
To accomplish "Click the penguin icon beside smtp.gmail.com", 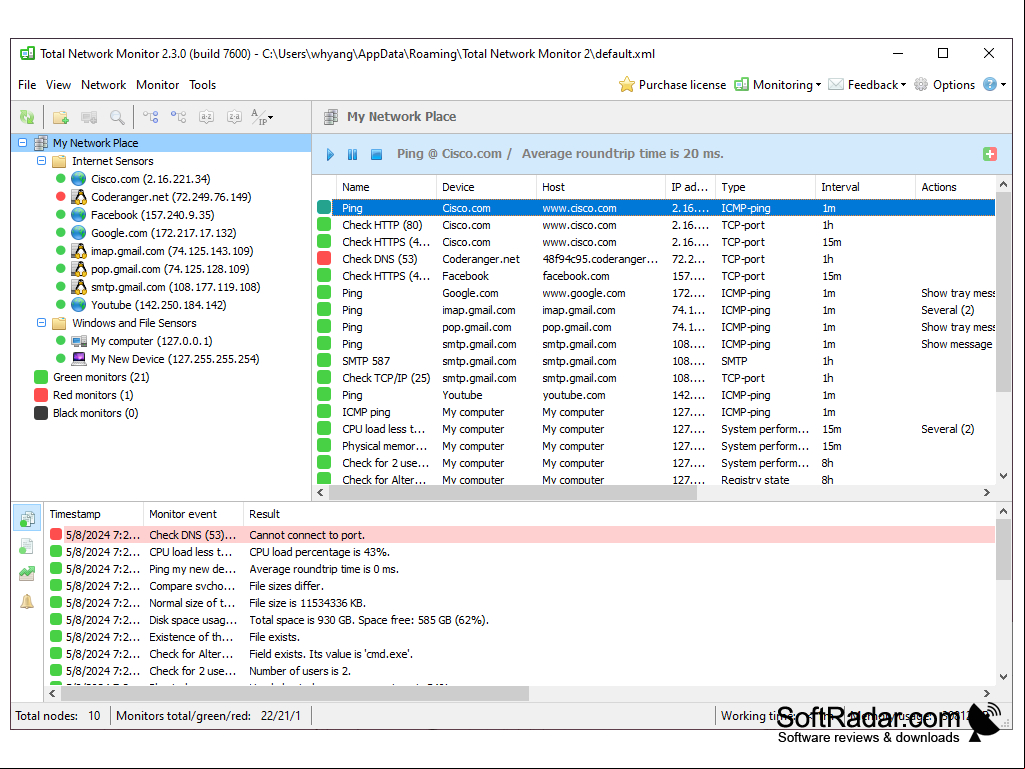I will (79, 287).
